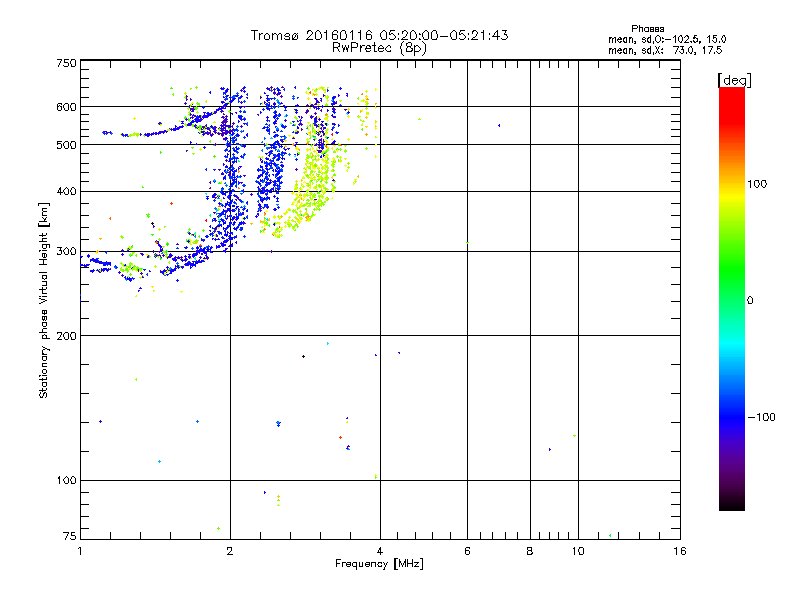Click the x-axis '8' tick label
800x600 pixels.
pyautogui.click(x=530, y=551)
